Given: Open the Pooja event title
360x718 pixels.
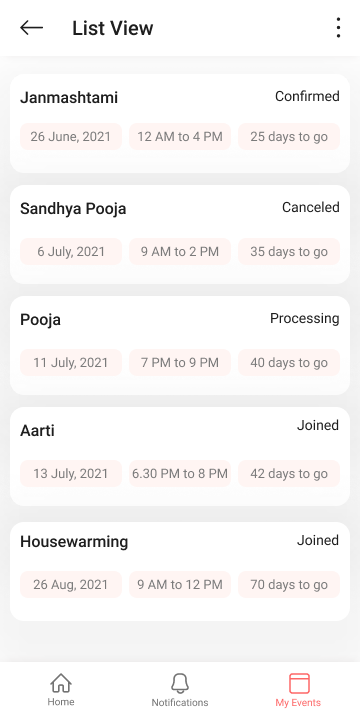Looking at the screenshot, I should point(40,320).
